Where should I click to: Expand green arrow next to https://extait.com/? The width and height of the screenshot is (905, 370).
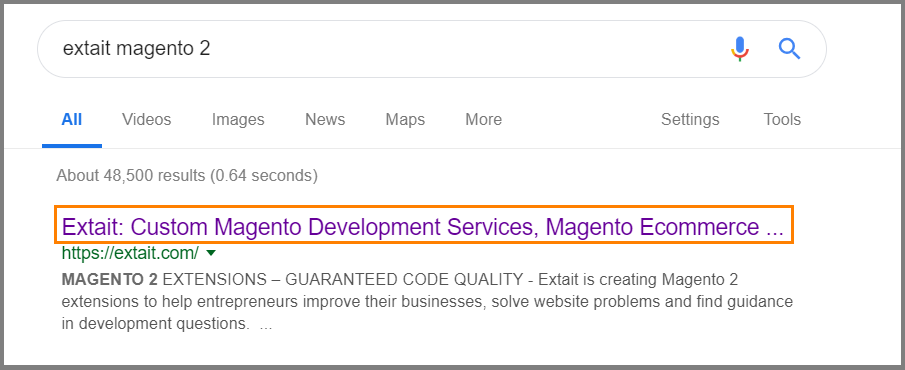[x=211, y=253]
